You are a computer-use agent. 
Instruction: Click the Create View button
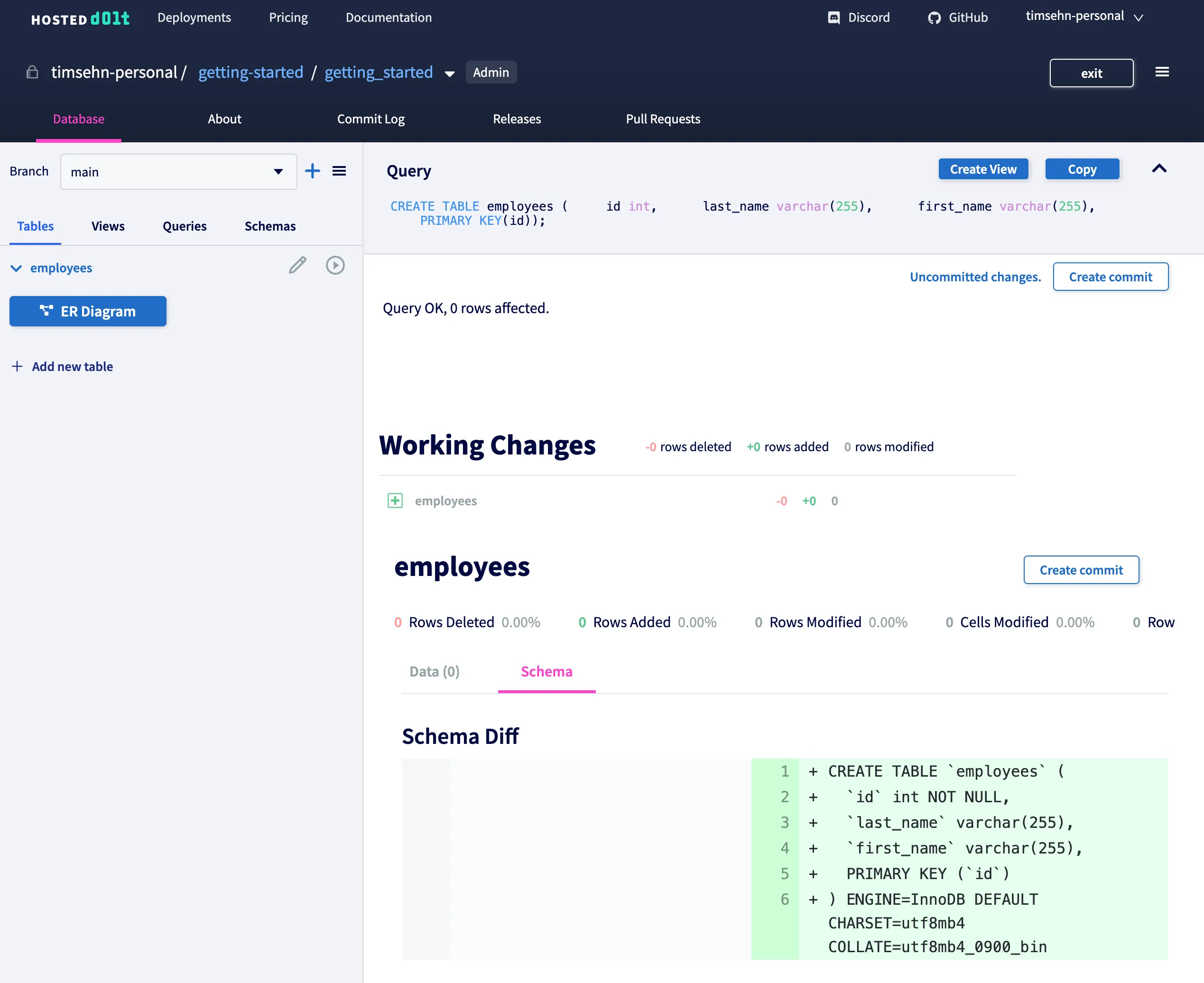pos(982,169)
